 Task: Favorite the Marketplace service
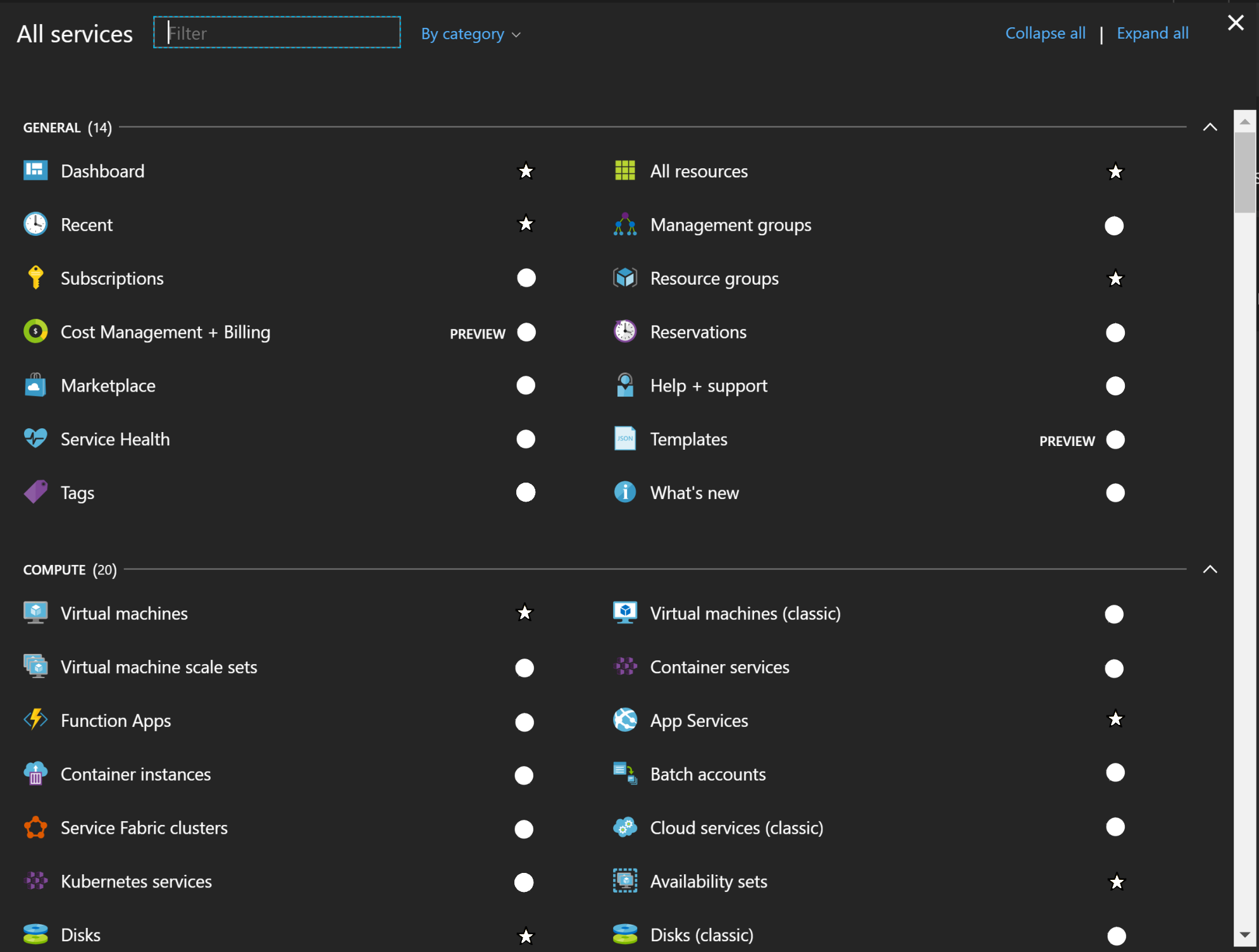pos(525,385)
